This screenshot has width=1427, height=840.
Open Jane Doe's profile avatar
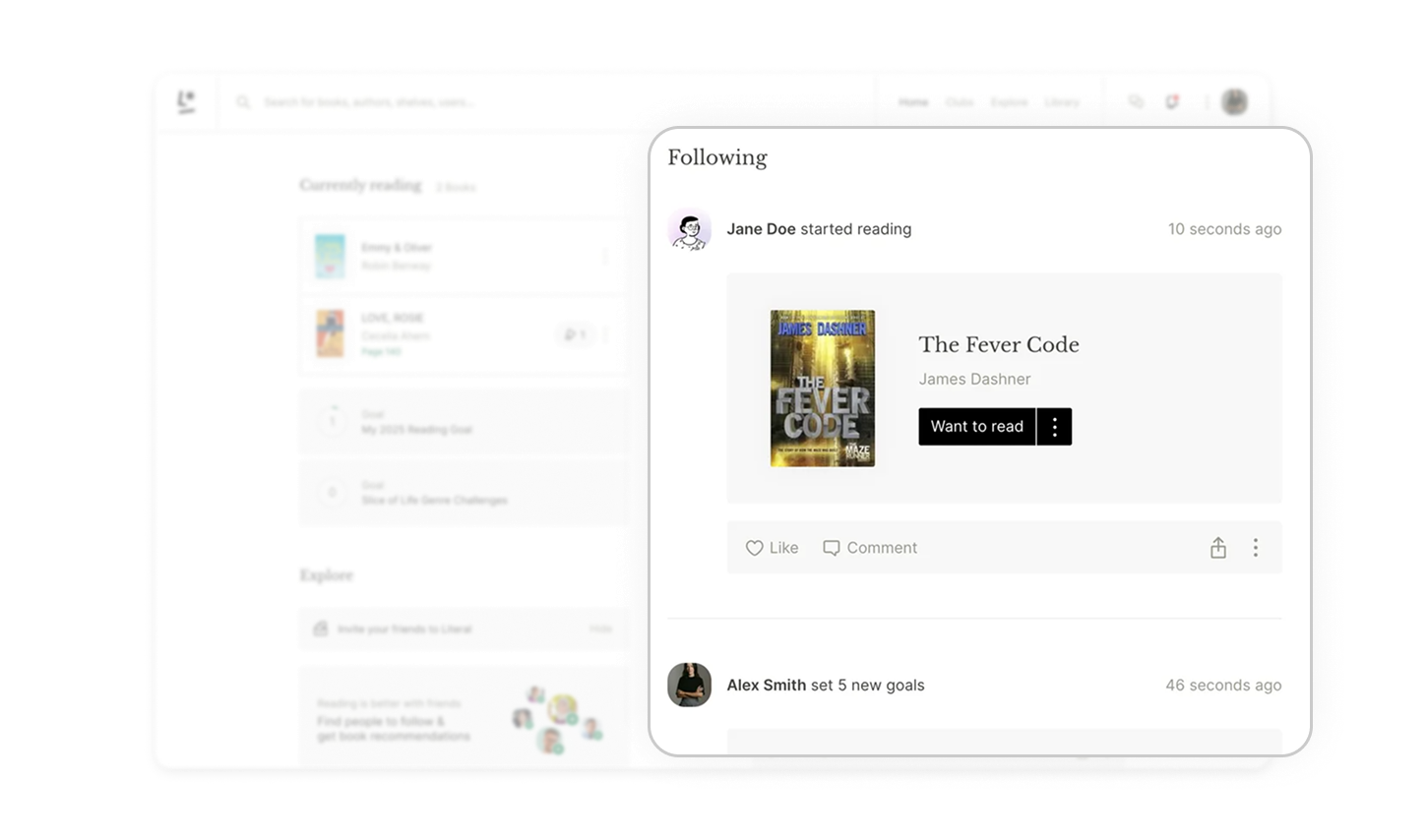689,229
